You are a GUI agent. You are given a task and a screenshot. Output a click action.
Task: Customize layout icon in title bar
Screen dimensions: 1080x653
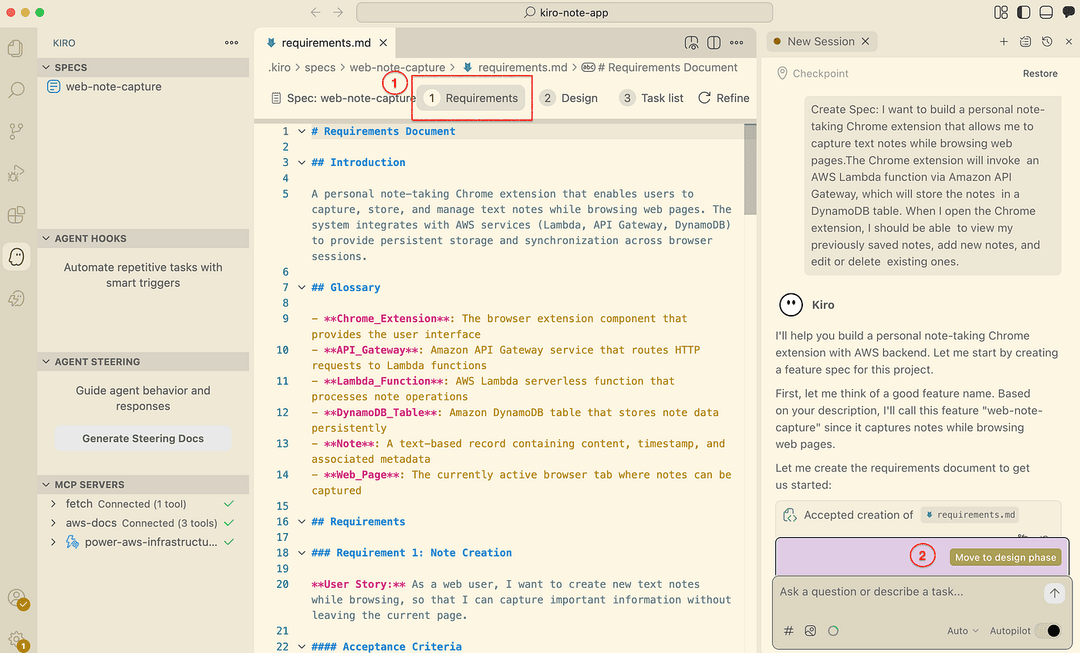click(x=1001, y=12)
